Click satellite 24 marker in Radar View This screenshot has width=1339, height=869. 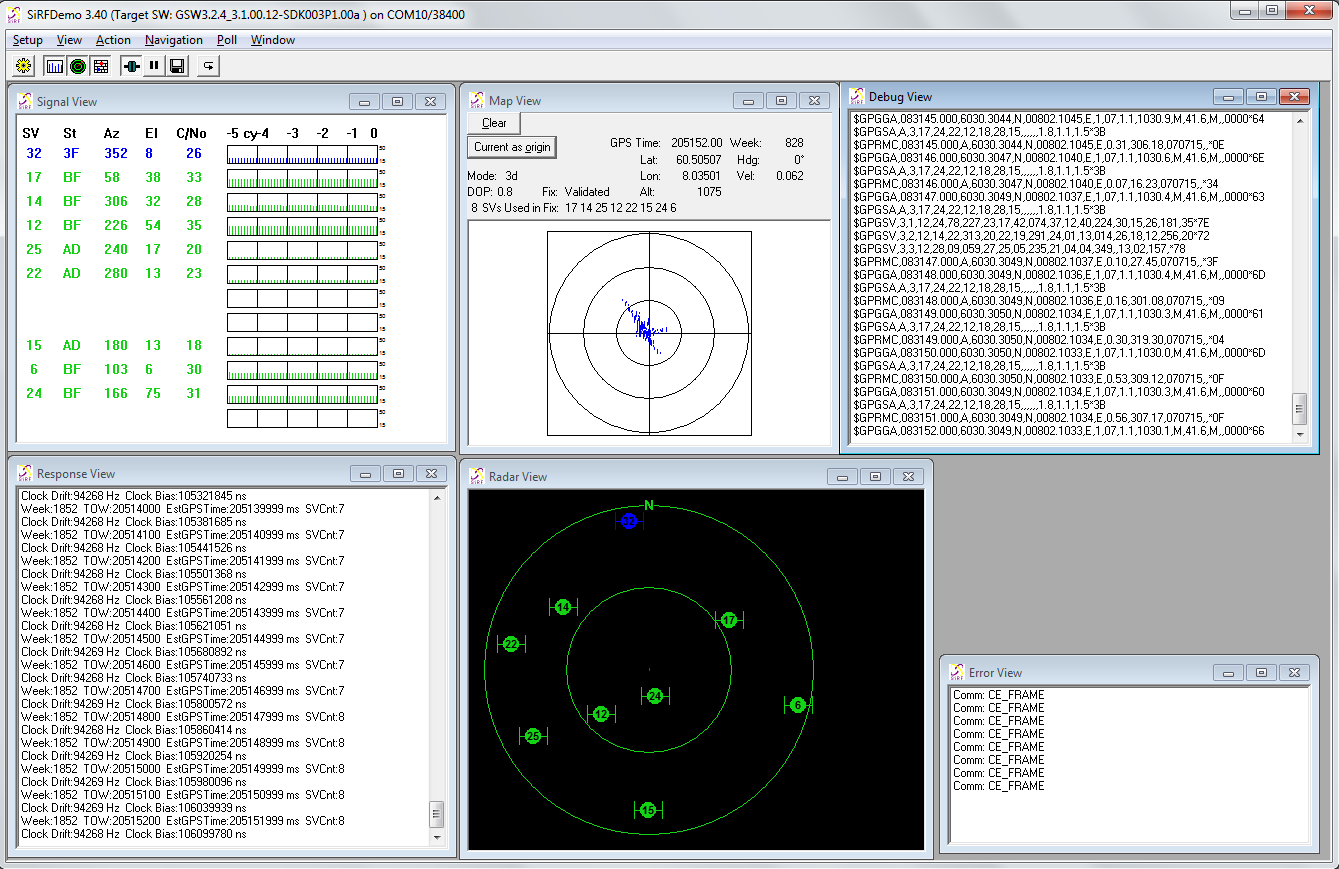[654, 696]
